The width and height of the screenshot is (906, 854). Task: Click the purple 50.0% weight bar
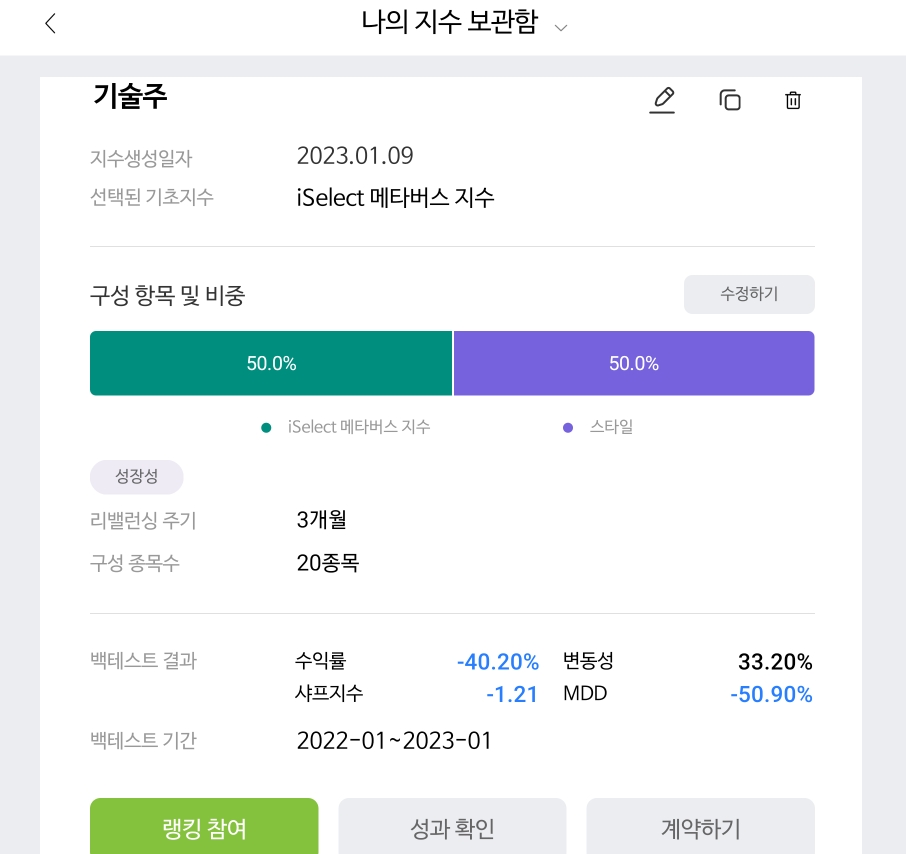634,363
